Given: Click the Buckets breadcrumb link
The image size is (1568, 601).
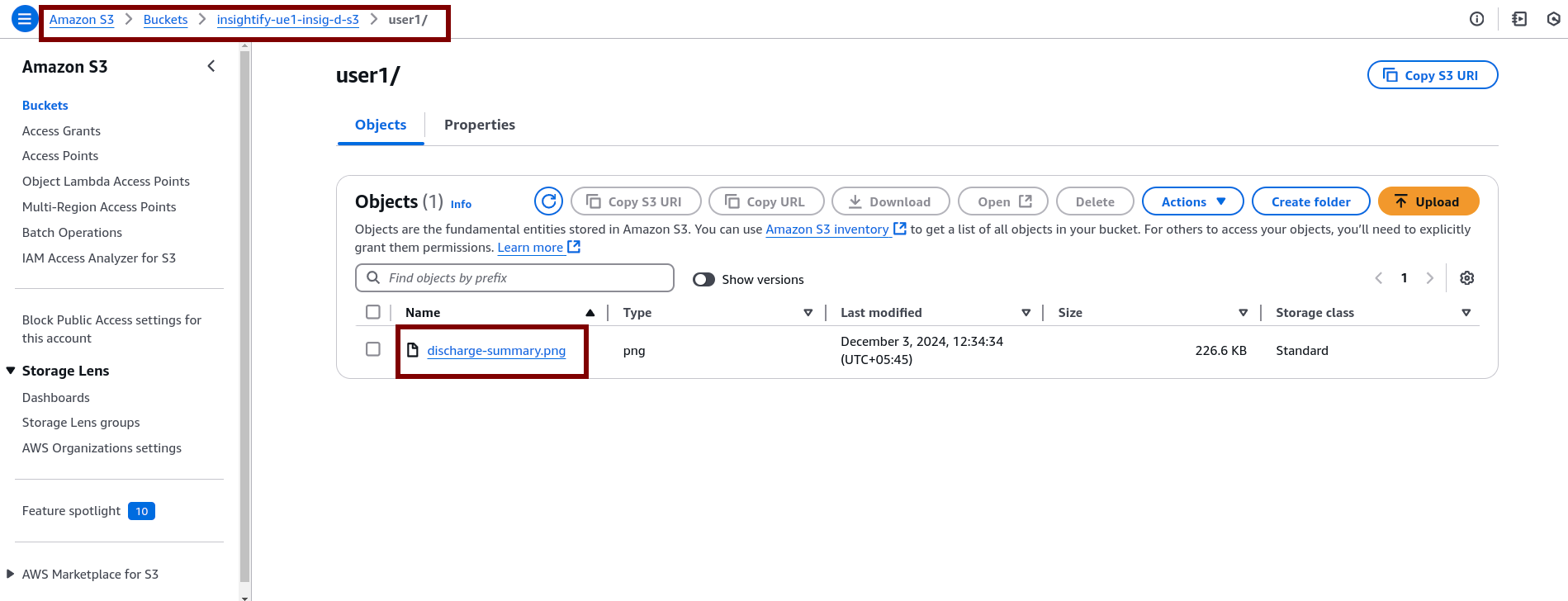Looking at the screenshot, I should pos(165,19).
